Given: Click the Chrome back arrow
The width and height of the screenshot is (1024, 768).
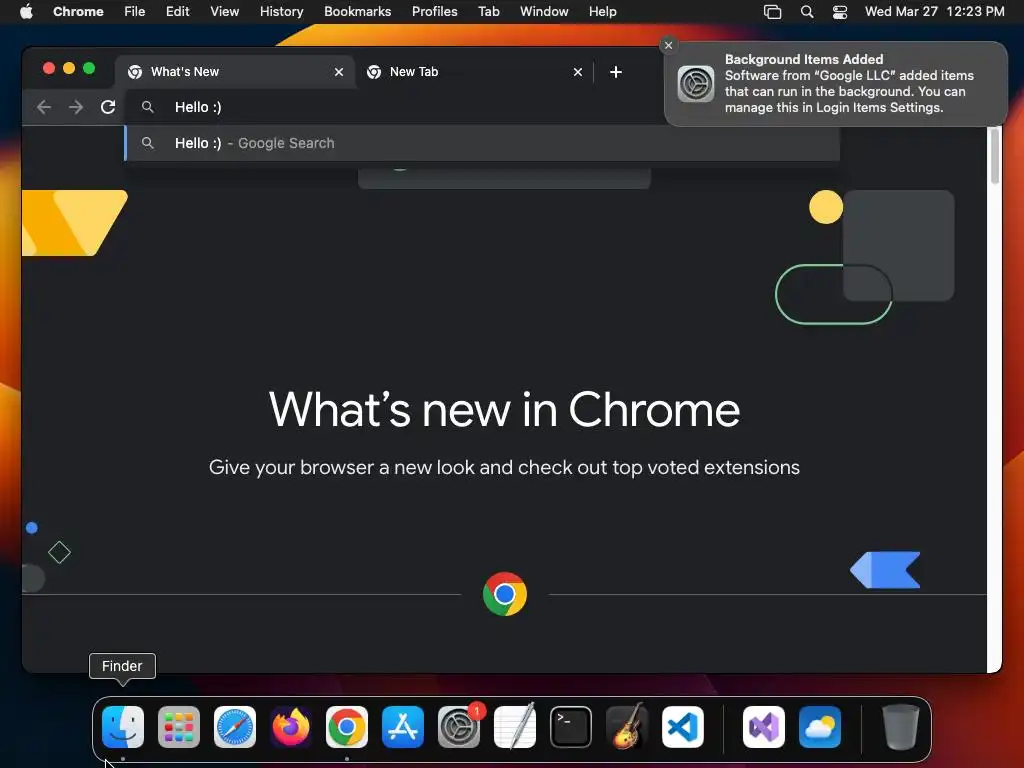Looking at the screenshot, I should pos(44,107).
